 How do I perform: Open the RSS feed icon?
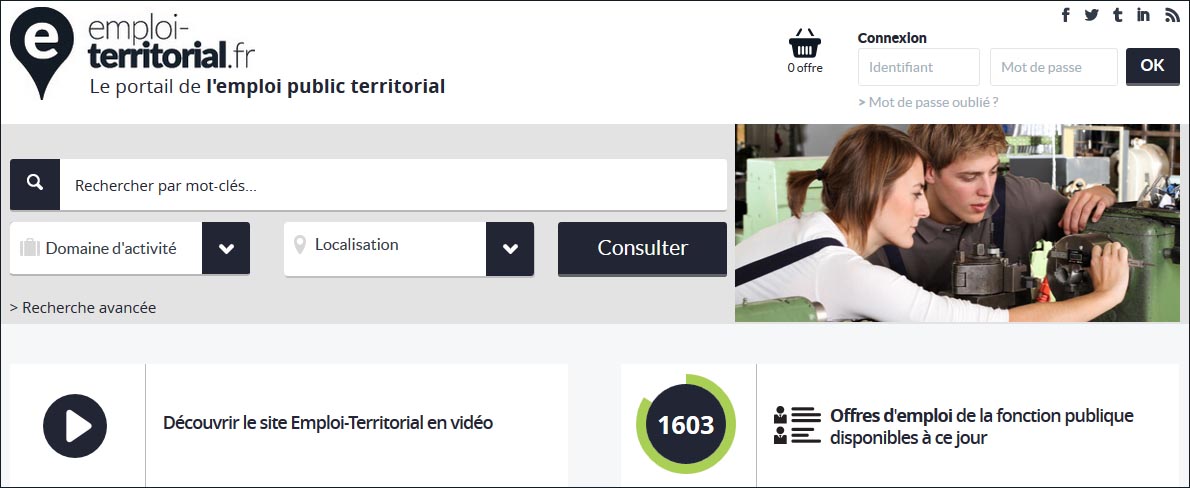[1172, 15]
